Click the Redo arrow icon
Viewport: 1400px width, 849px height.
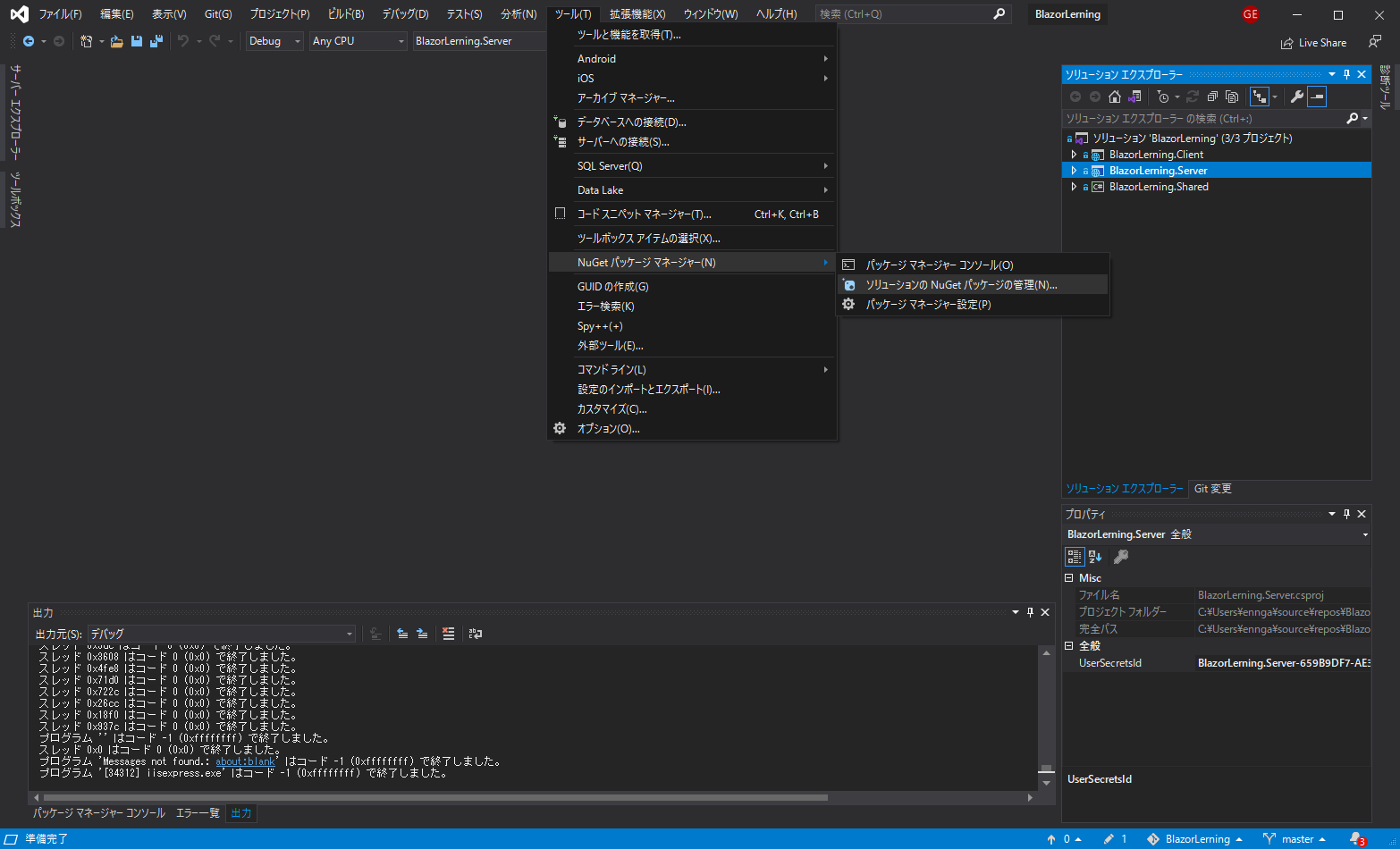pyautogui.click(x=215, y=41)
